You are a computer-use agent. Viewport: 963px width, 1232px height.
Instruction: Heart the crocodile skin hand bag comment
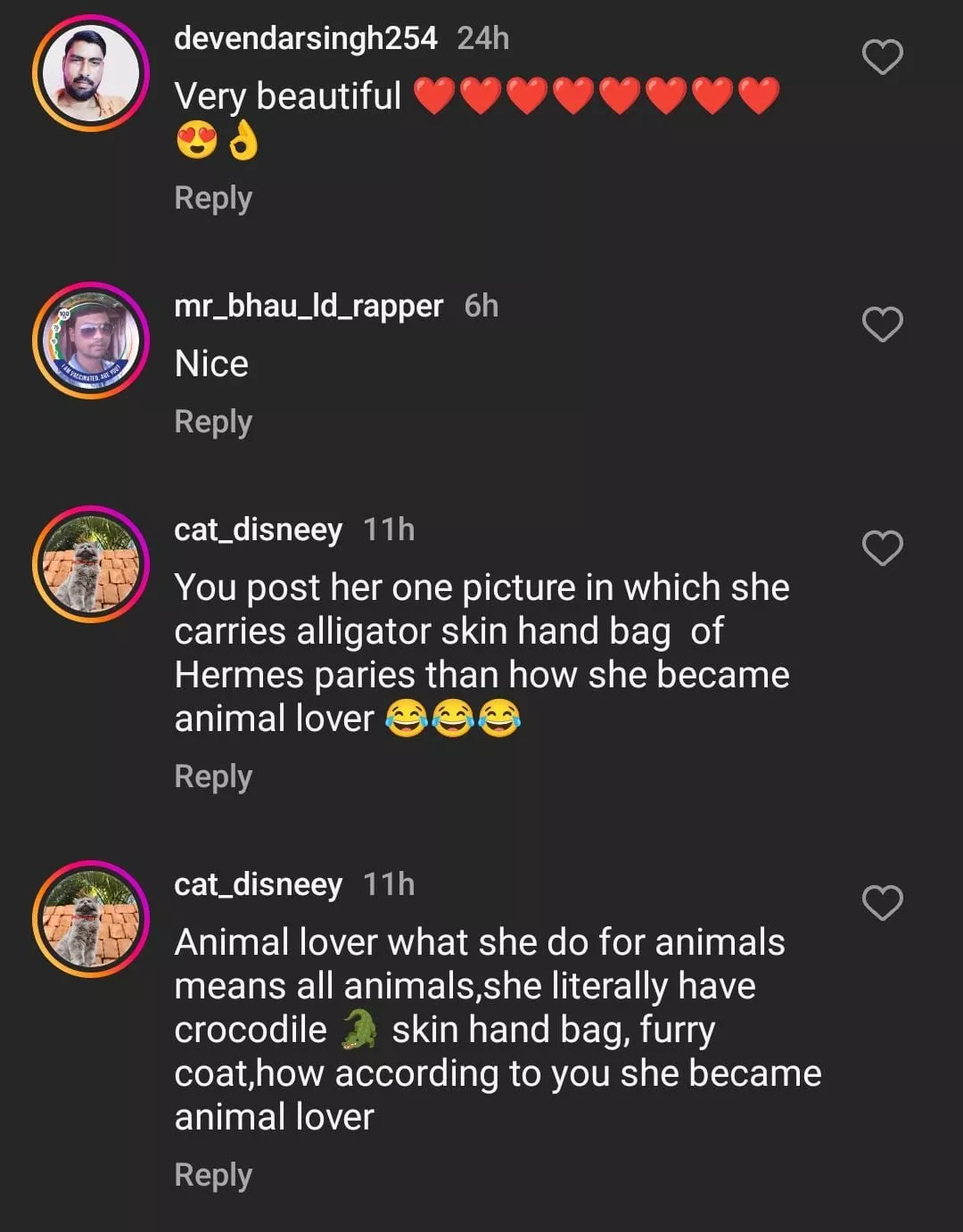coord(882,903)
